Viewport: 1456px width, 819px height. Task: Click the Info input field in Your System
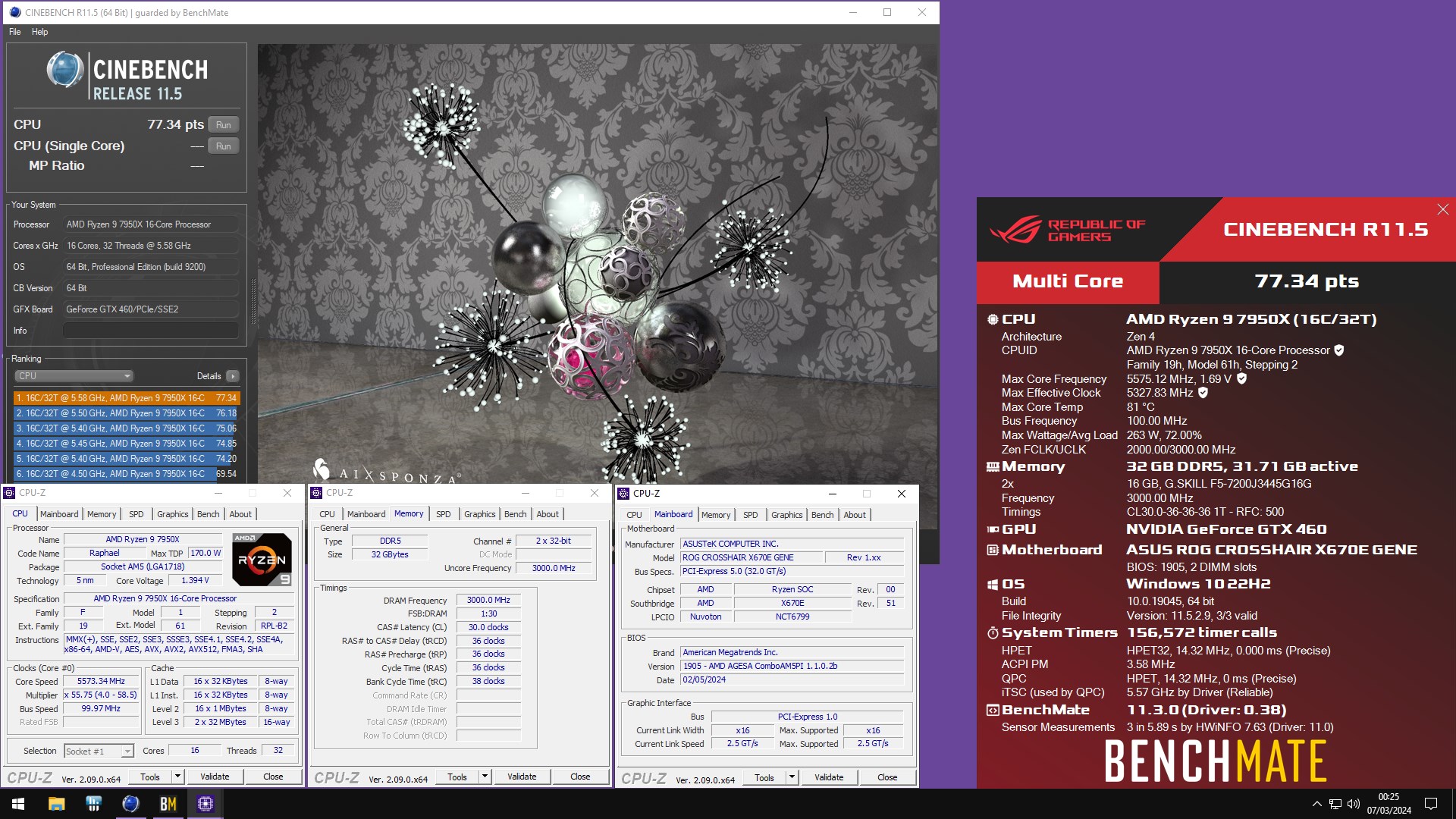click(x=150, y=331)
